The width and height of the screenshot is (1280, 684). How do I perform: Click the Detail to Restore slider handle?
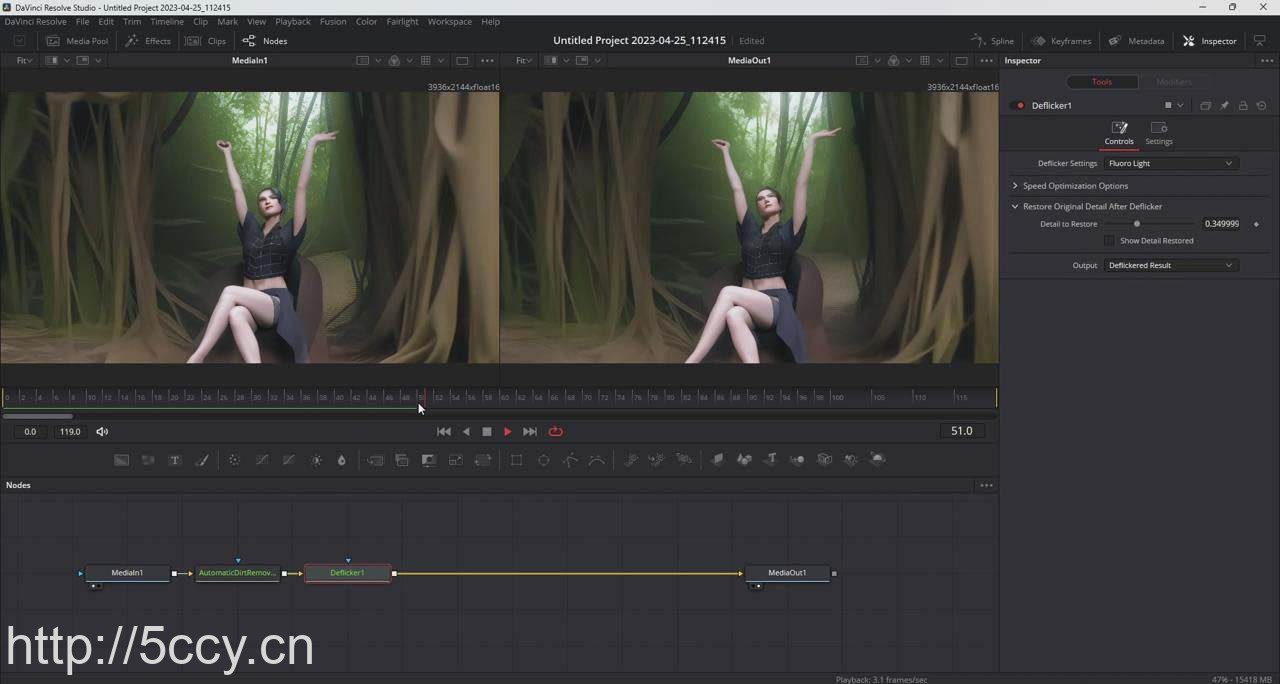tap(1137, 224)
